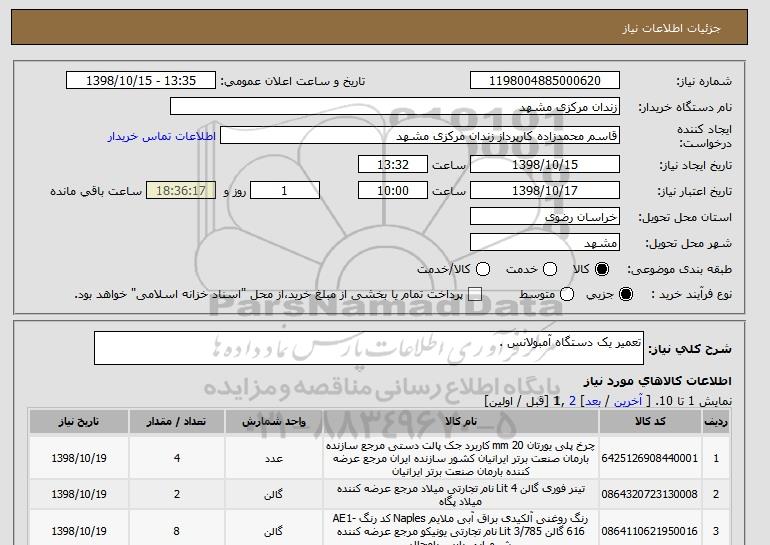Screen dimensions: 770x545
Task: Select item code 0864110621950016
Action: click(x=650, y=531)
